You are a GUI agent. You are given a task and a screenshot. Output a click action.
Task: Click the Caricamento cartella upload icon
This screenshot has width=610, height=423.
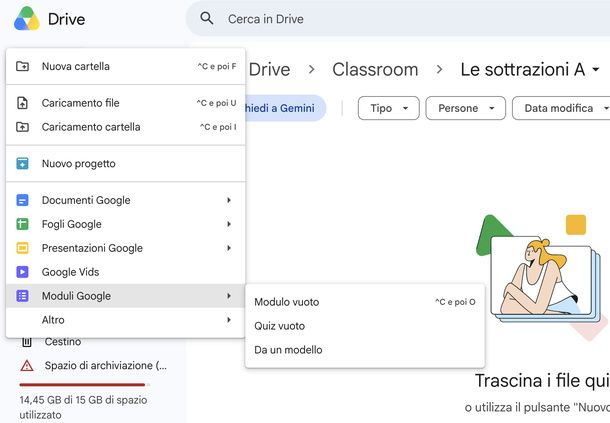(x=23, y=127)
